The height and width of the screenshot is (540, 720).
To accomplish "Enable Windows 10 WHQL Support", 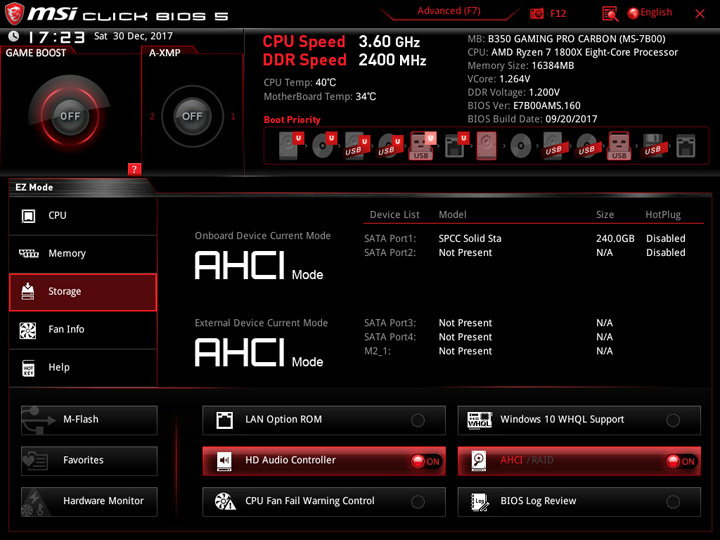I will tap(579, 420).
